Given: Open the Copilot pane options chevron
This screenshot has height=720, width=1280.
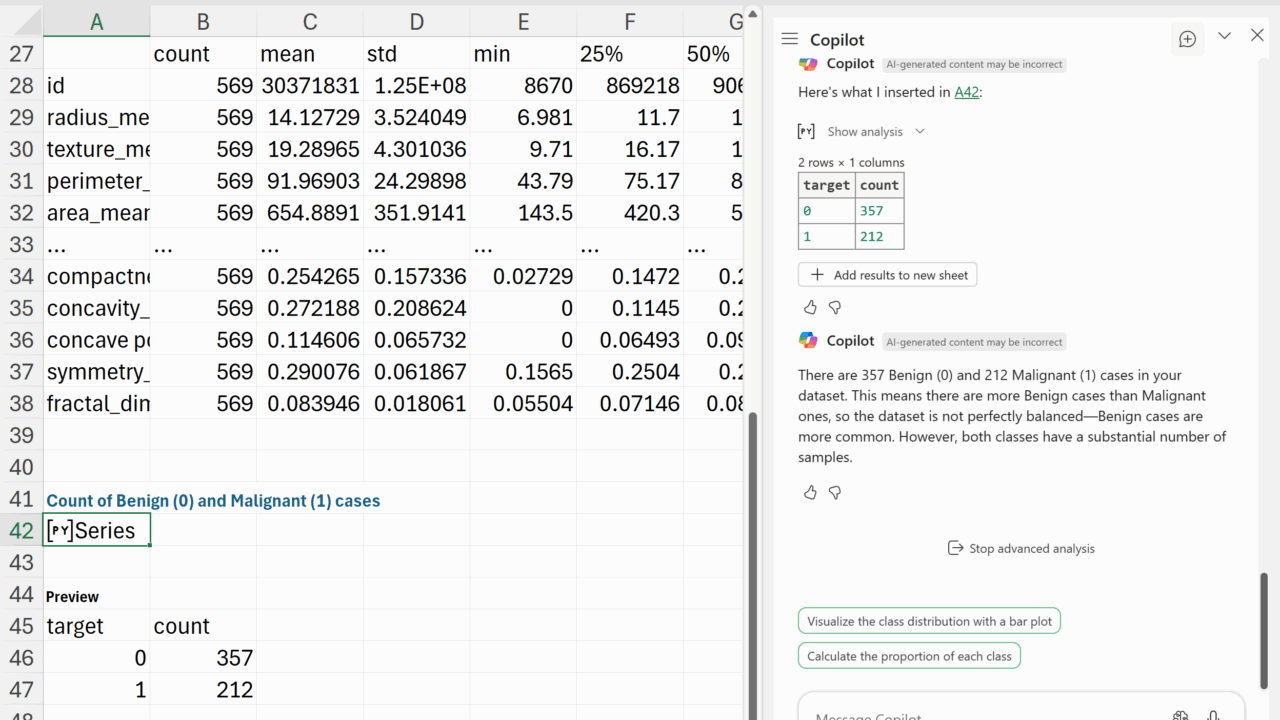Looking at the screenshot, I should point(1224,36).
